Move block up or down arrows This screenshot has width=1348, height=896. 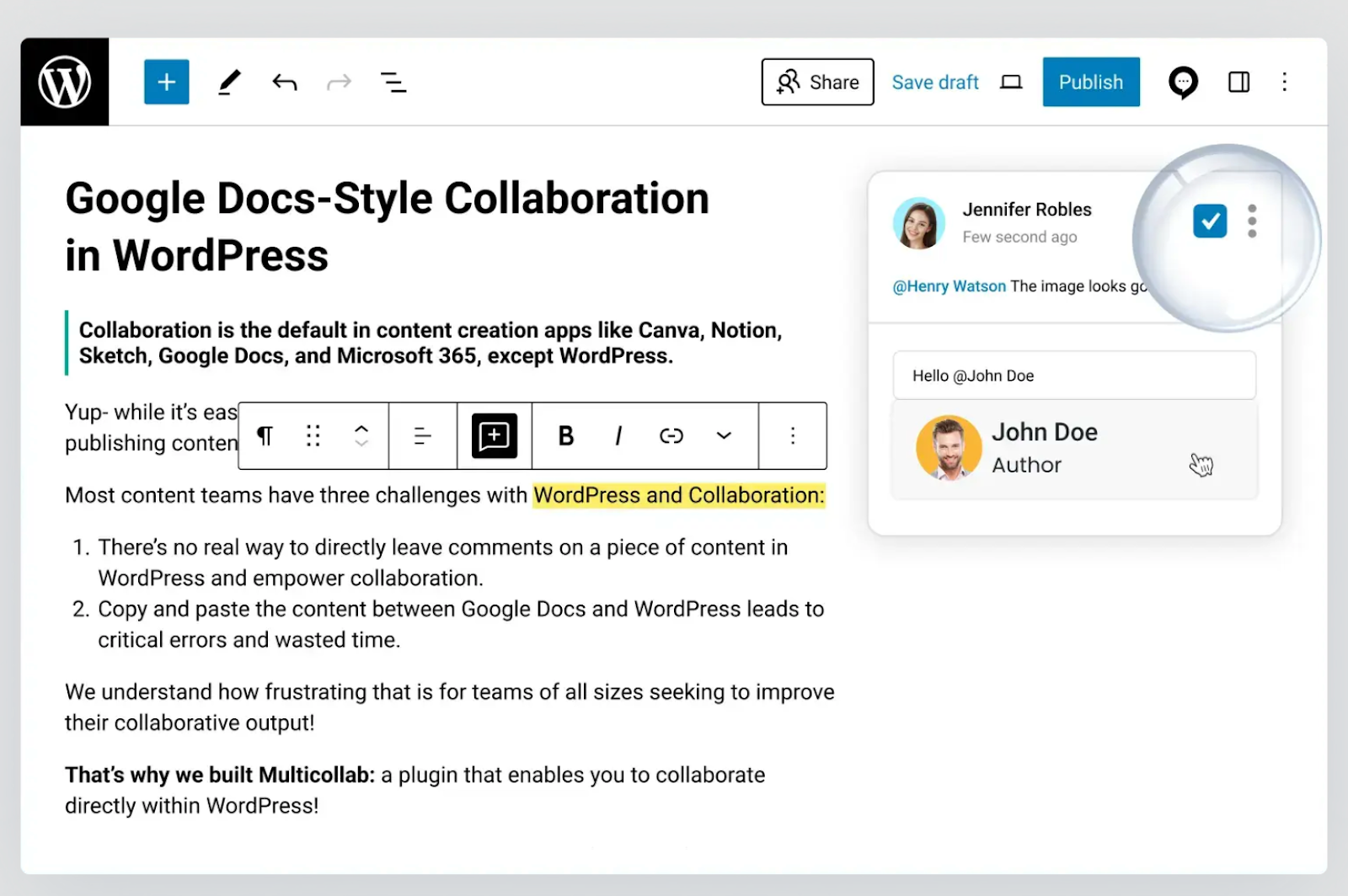pyautogui.click(x=361, y=435)
